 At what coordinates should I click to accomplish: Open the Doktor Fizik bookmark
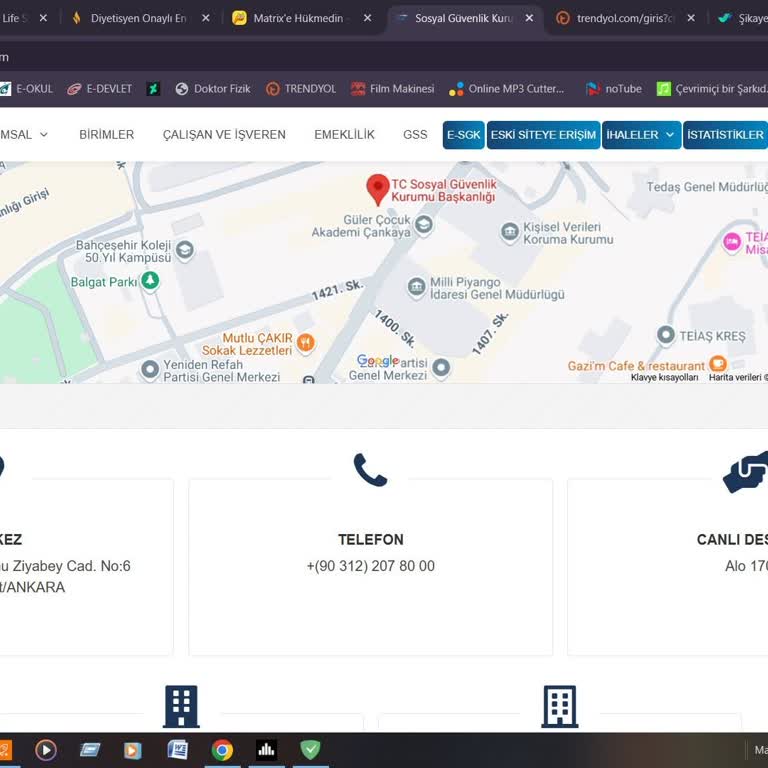(x=213, y=89)
